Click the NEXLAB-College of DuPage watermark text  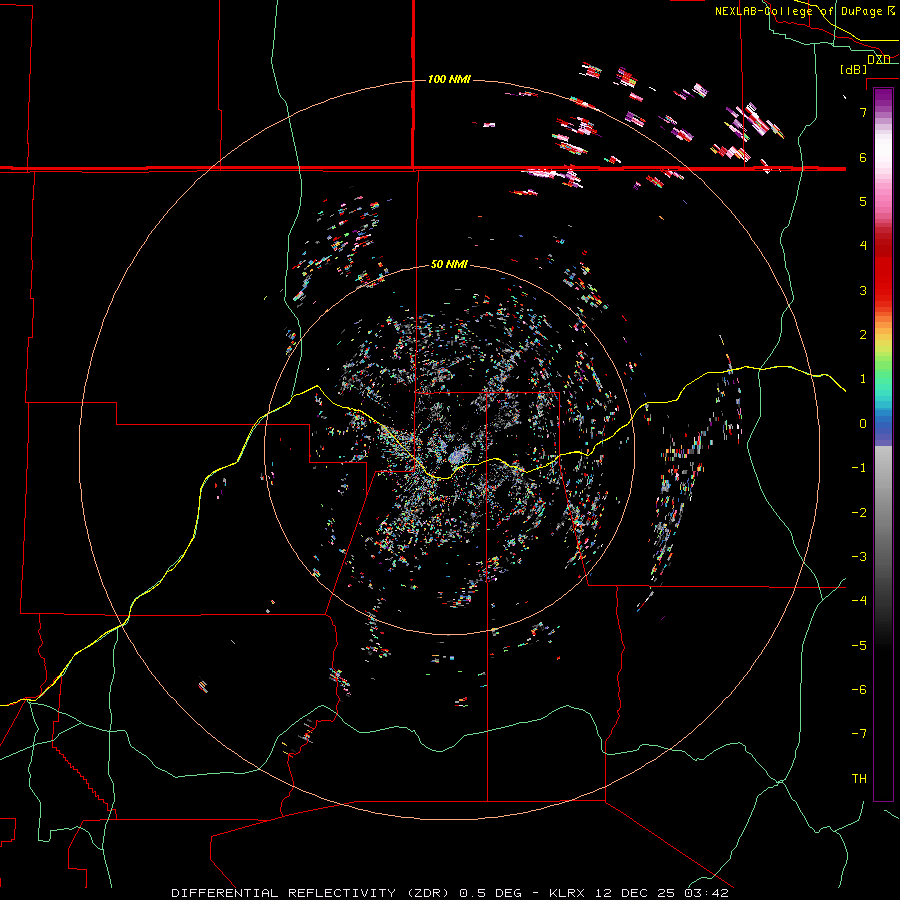pyautogui.click(x=804, y=11)
